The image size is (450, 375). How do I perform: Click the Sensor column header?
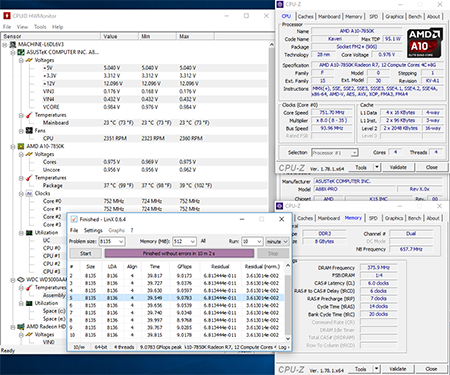tap(51, 36)
